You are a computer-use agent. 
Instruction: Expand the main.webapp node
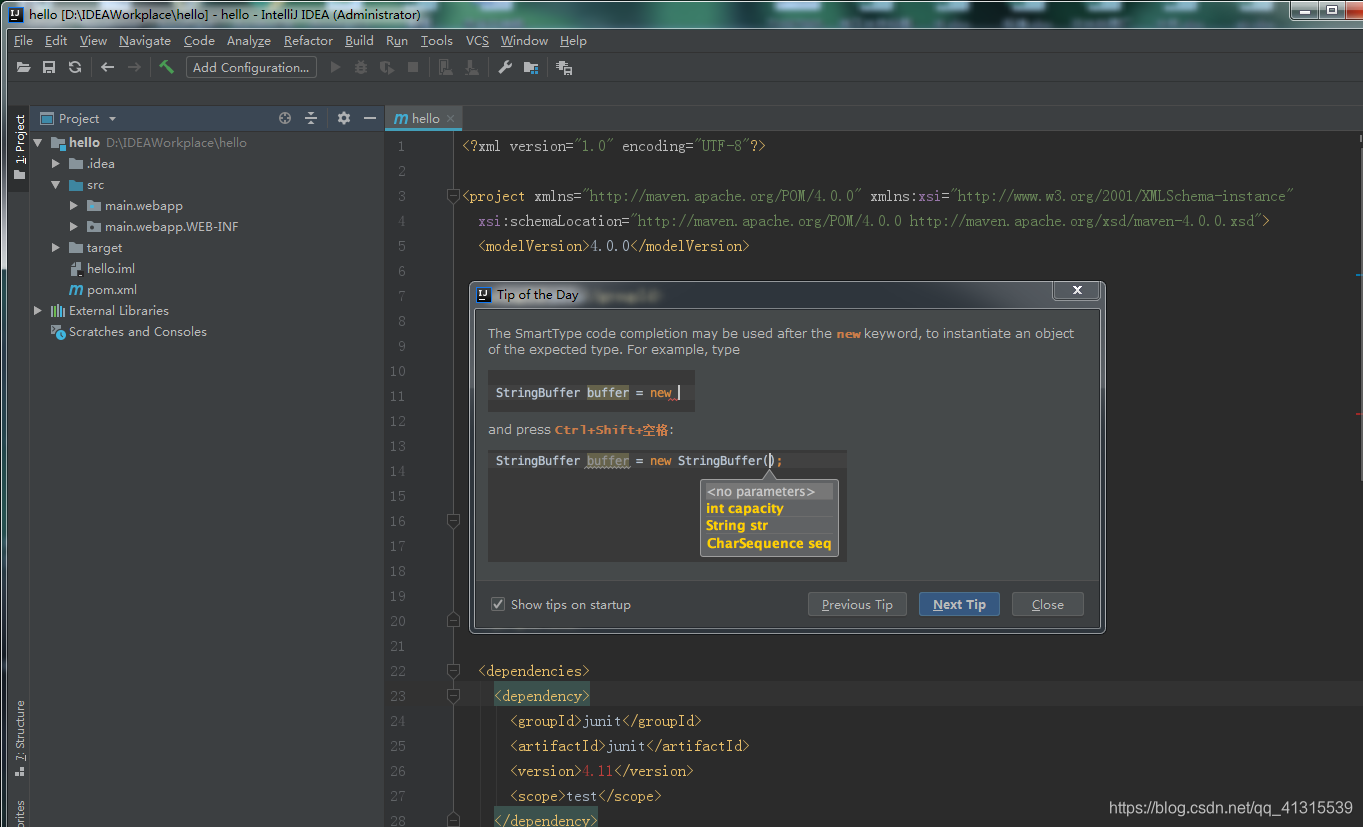pyautogui.click(x=74, y=206)
